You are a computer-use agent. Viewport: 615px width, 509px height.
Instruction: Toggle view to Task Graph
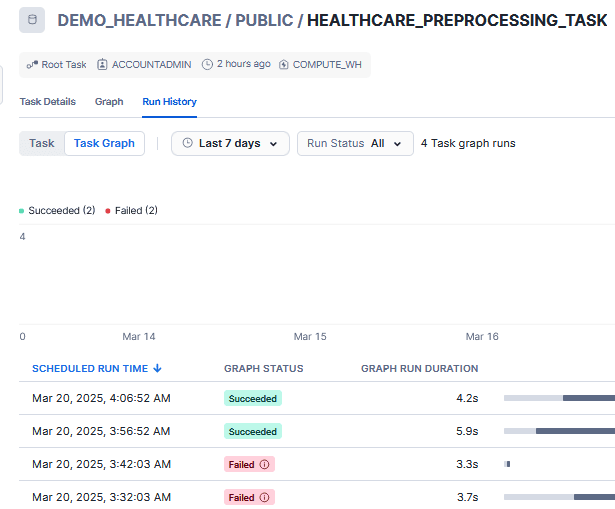point(104,143)
